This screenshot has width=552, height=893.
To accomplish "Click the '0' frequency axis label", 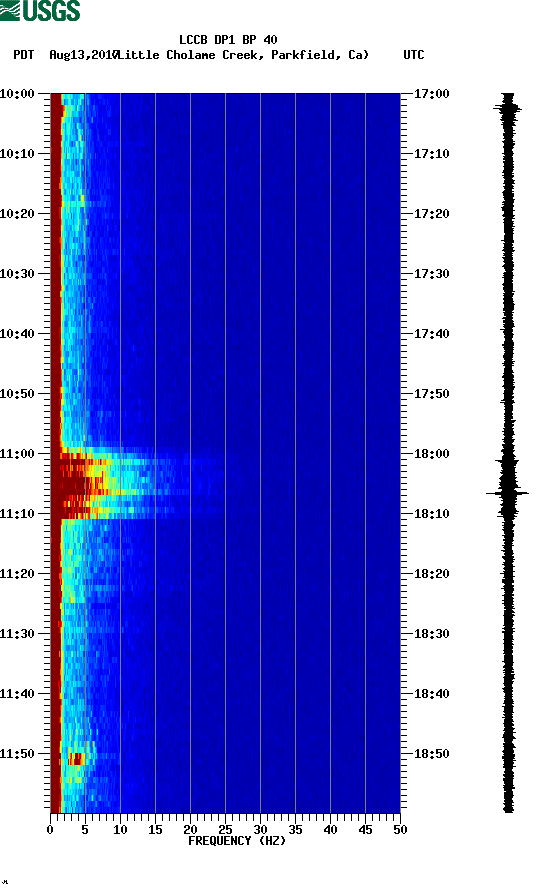I will [50, 830].
